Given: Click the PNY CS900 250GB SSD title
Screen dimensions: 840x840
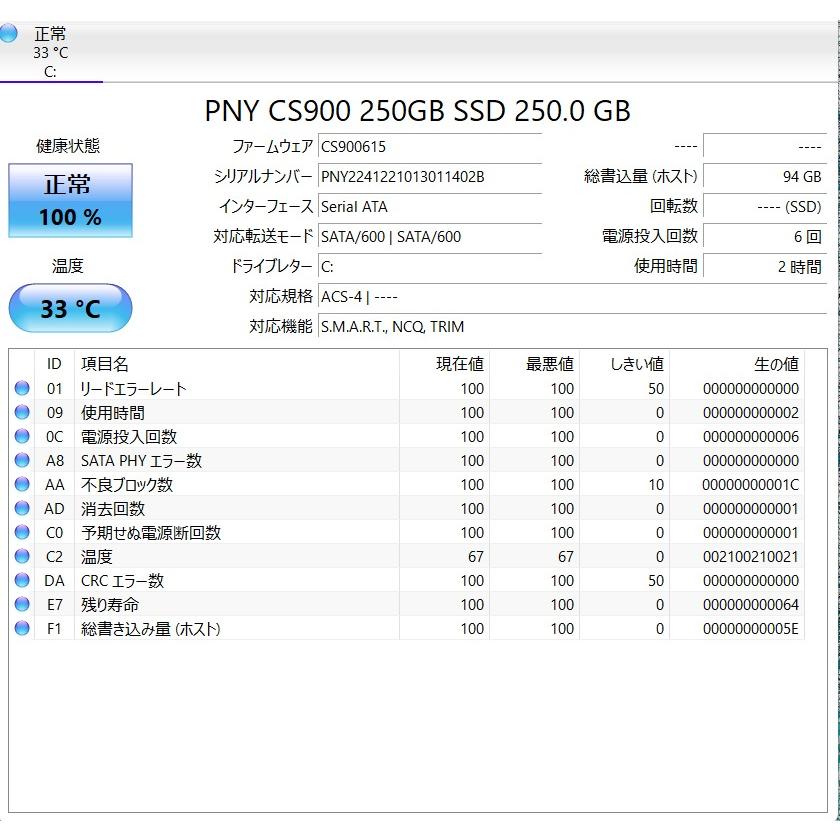Looking at the screenshot, I should pos(417,111).
